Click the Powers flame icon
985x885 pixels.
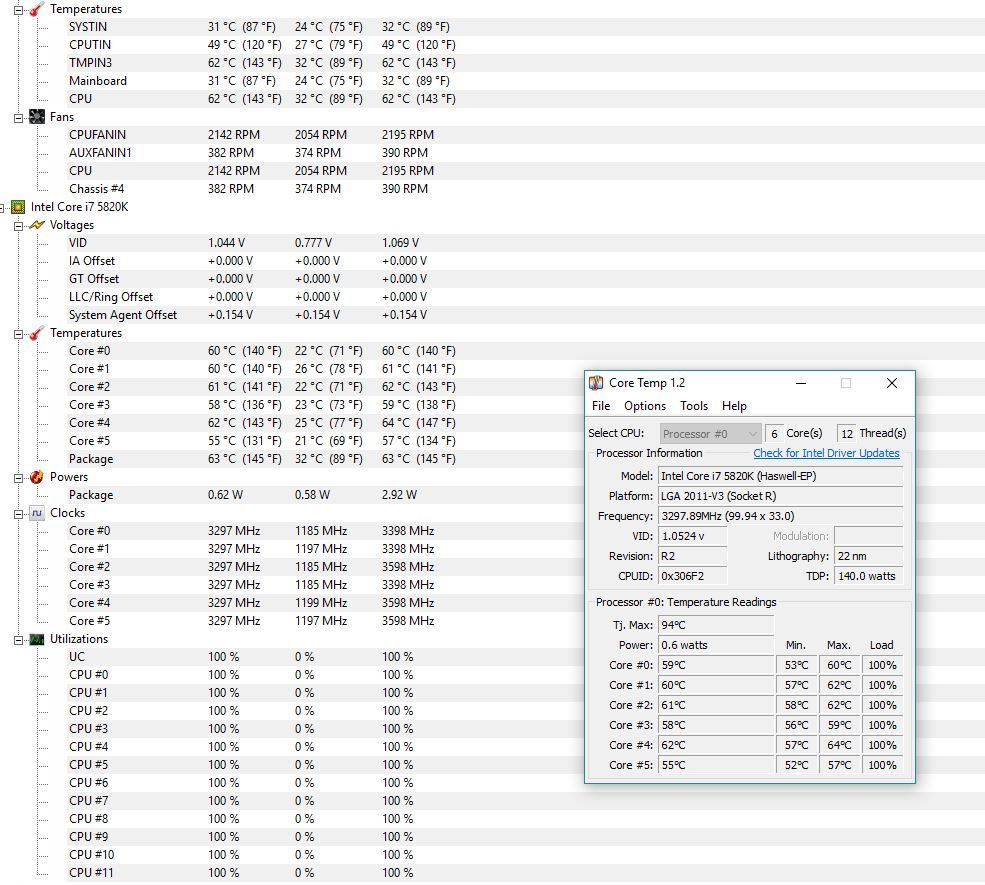(37, 477)
